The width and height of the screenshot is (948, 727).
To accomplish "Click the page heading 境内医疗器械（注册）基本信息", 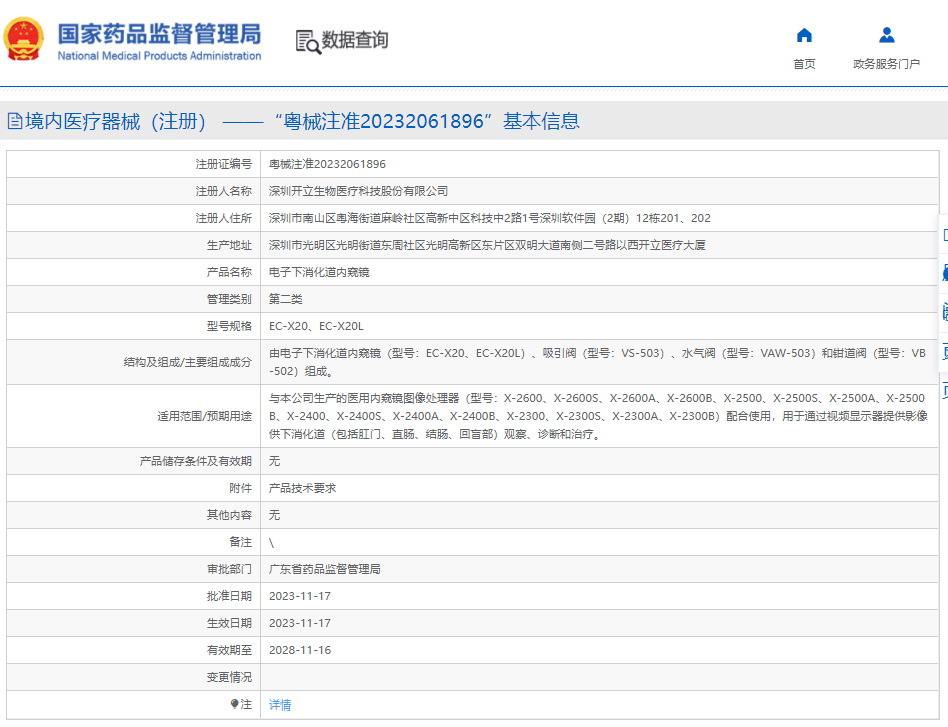I will (x=302, y=122).
